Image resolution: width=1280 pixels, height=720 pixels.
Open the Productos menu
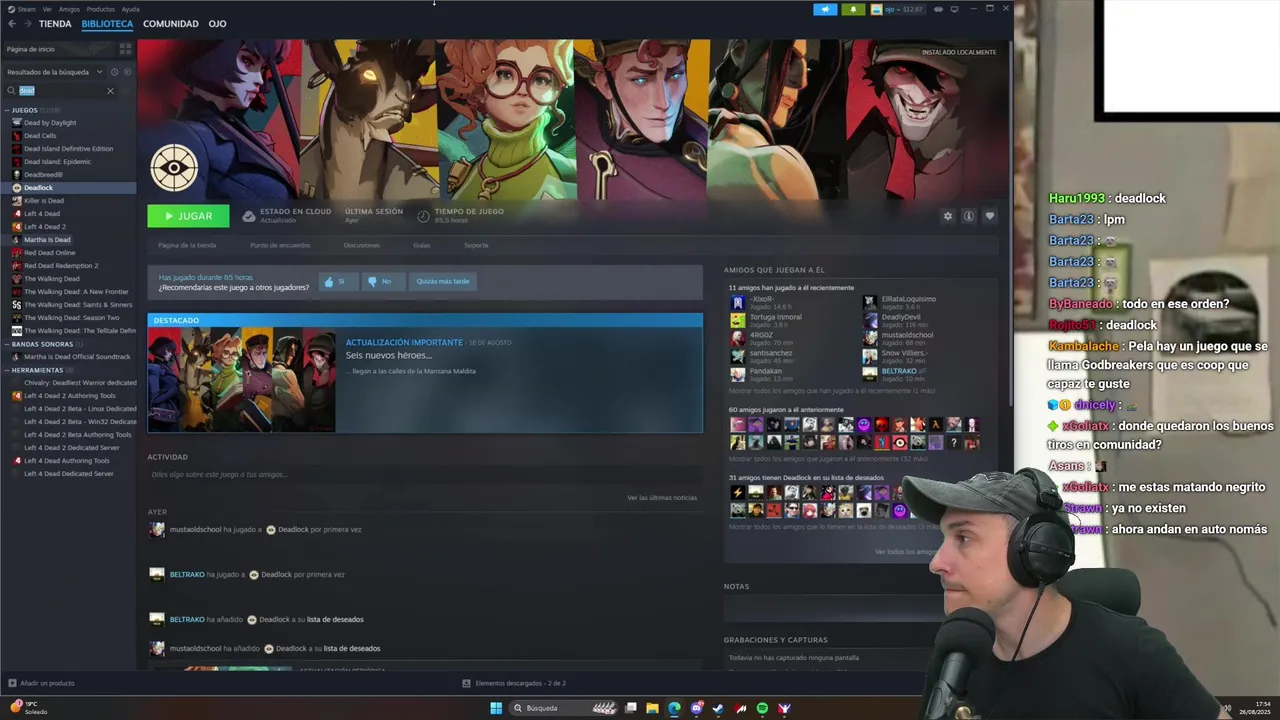(100, 9)
